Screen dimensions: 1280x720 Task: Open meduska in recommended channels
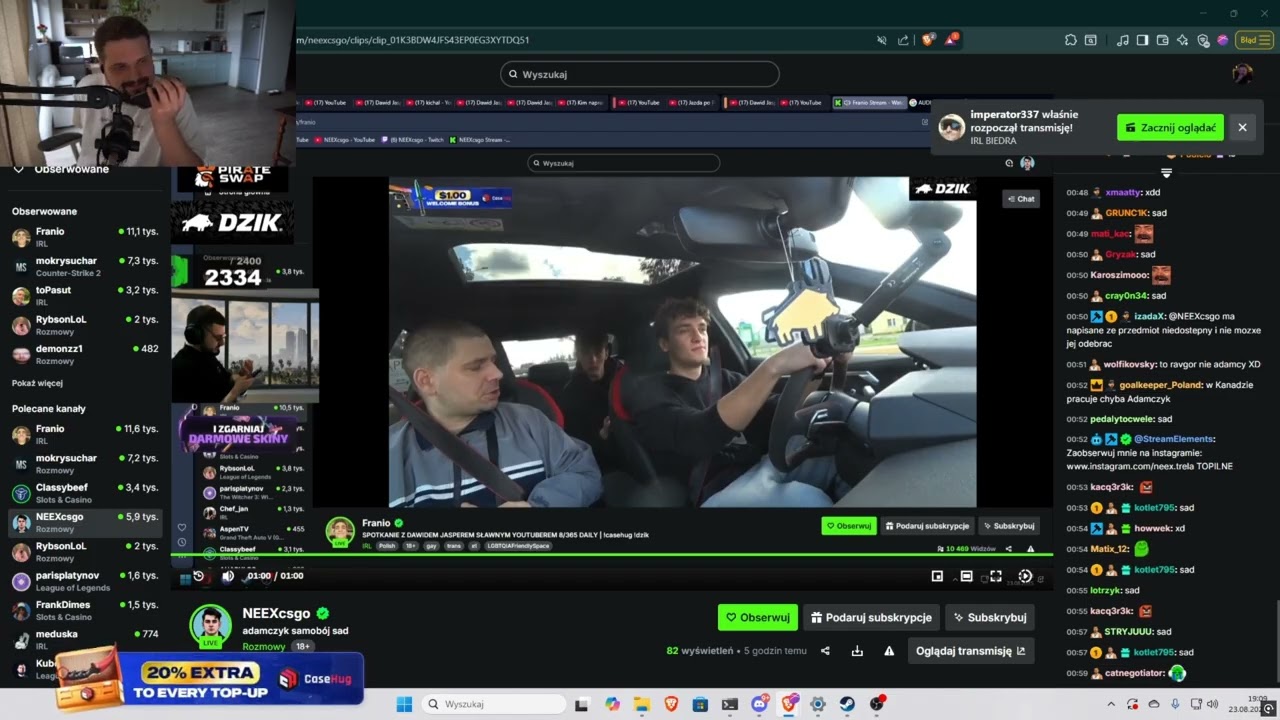pyautogui.click(x=85, y=639)
